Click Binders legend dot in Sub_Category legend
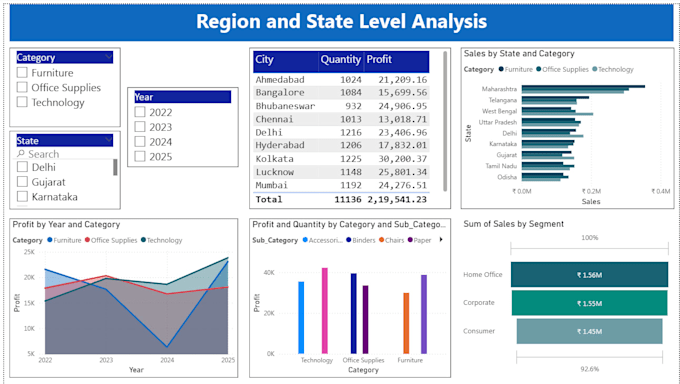The width and height of the screenshot is (680, 384). (x=349, y=240)
